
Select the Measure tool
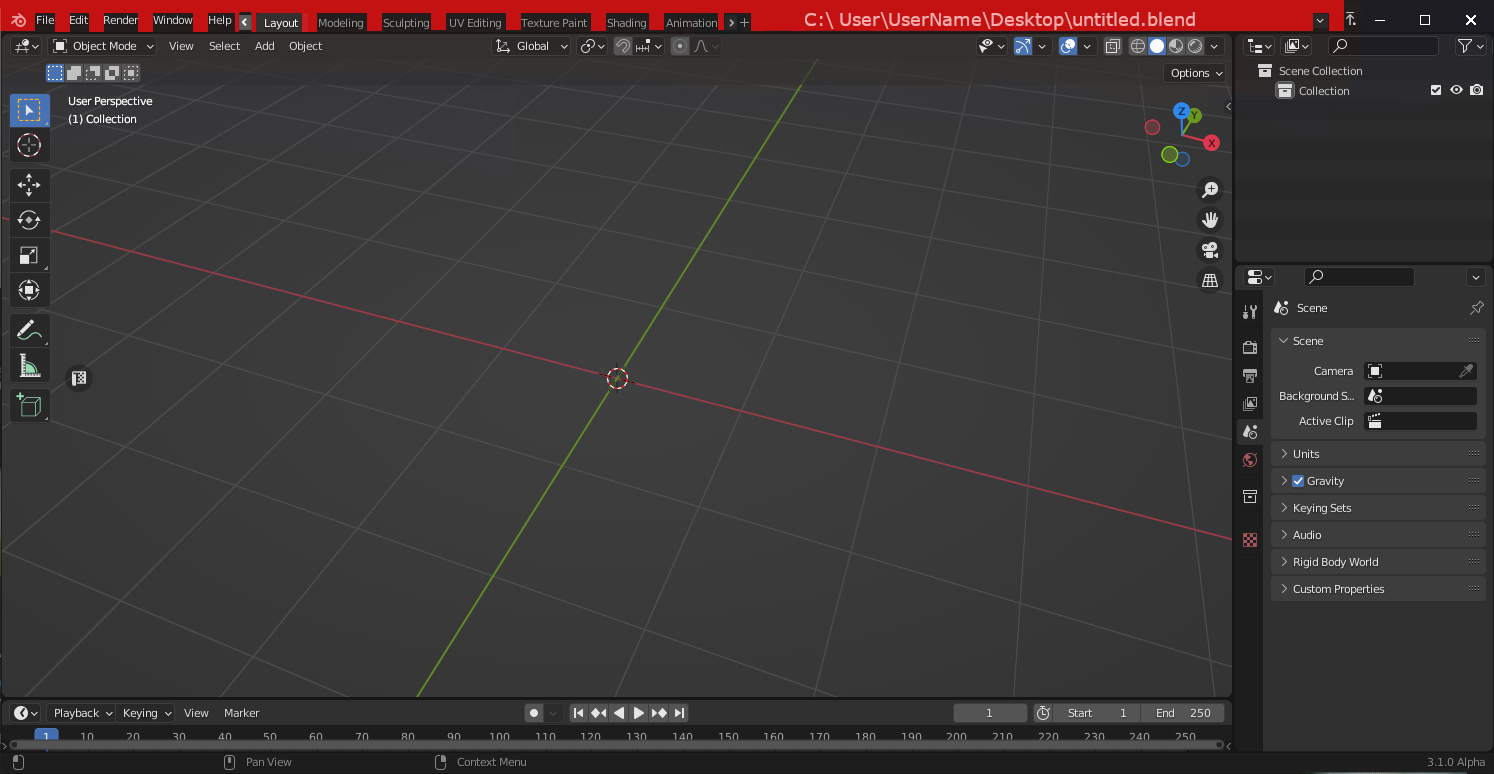[x=29, y=366]
